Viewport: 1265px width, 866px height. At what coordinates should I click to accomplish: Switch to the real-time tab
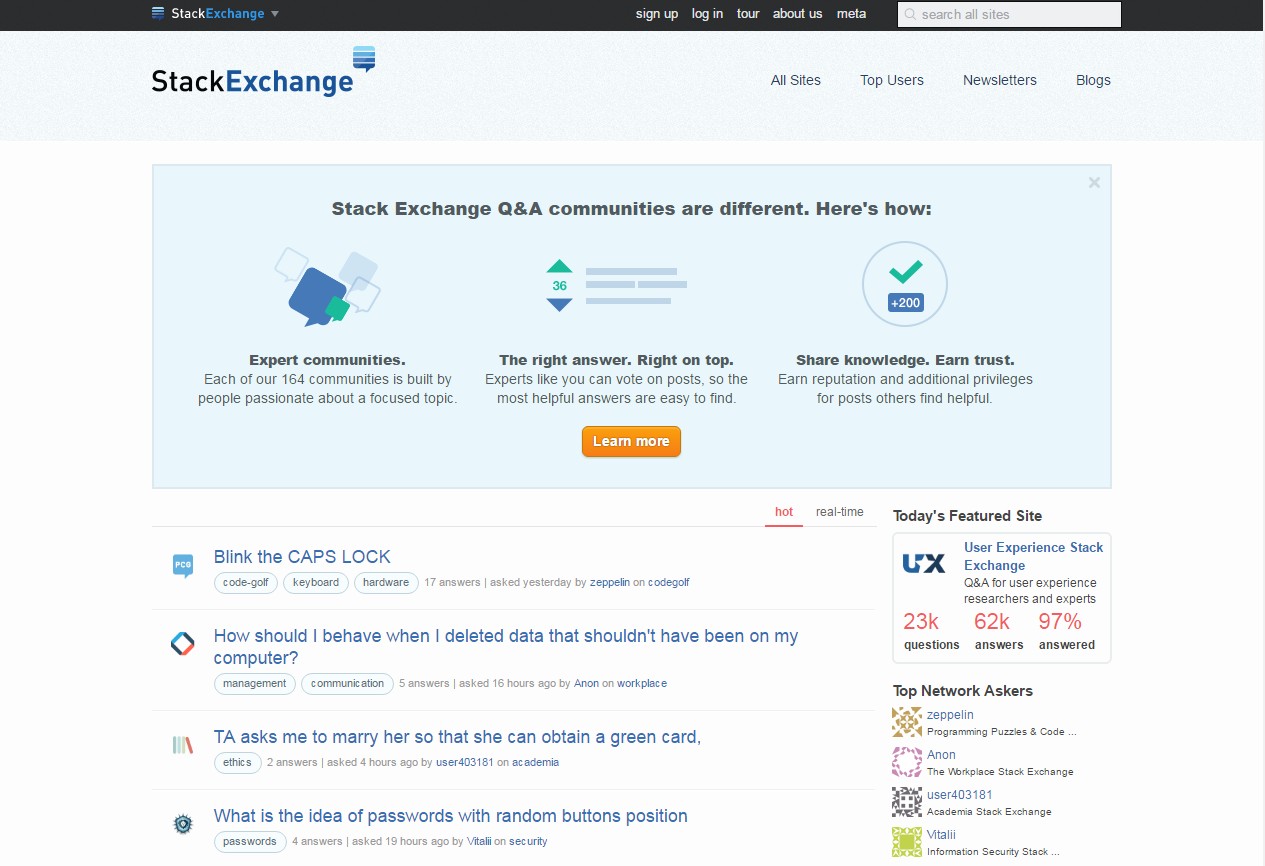tap(839, 512)
